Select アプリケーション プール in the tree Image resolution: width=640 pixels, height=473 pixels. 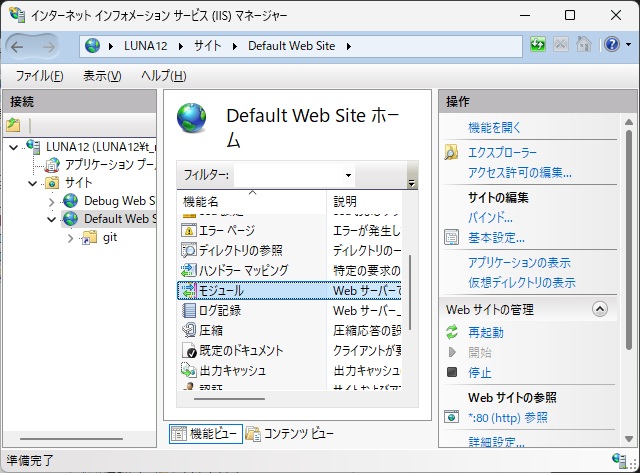tap(109, 164)
